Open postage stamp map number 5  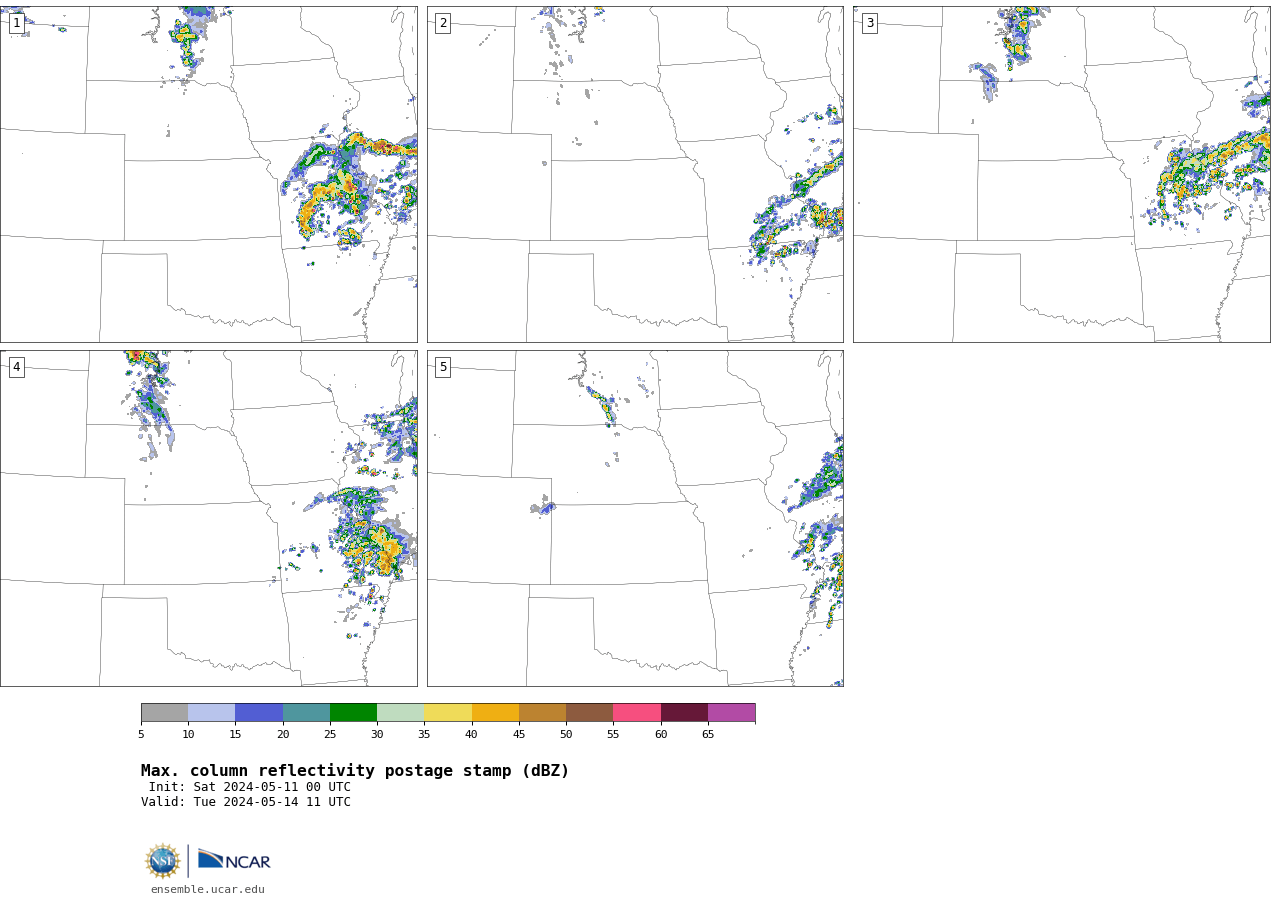[635, 518]
